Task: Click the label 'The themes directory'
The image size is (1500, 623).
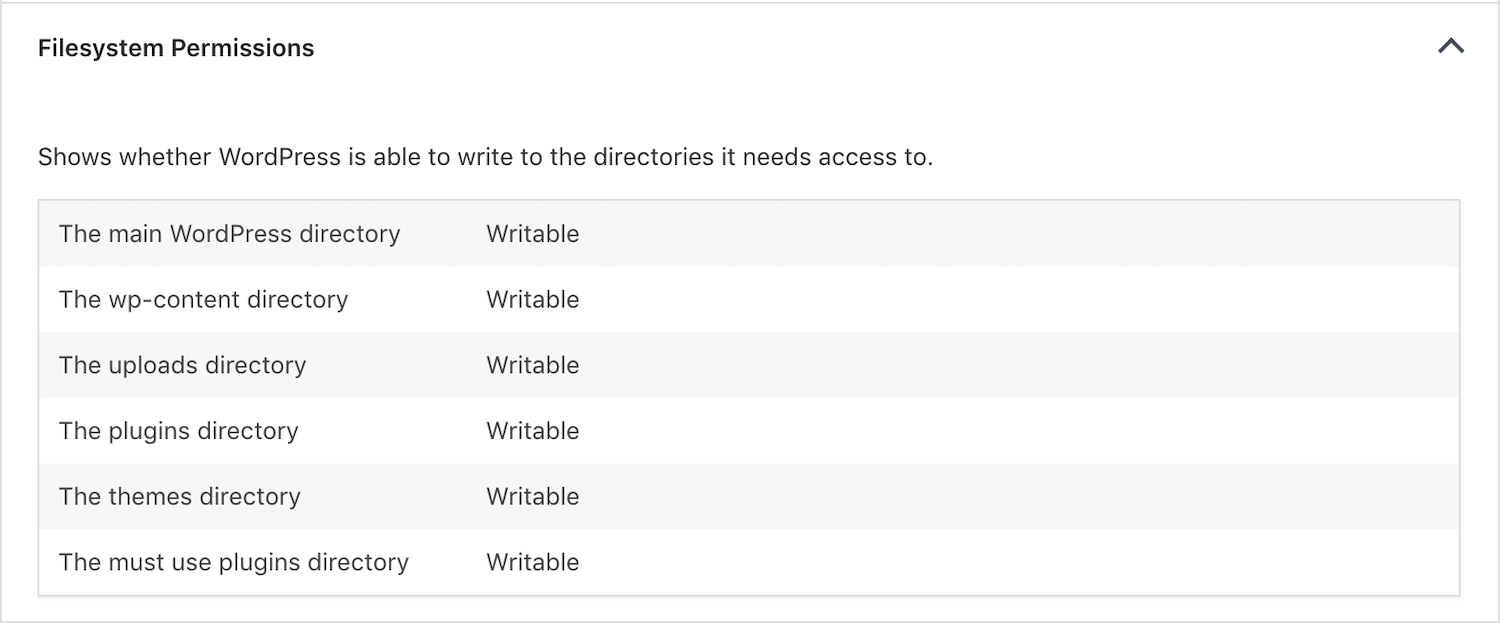Action: (x=179, y=496)
